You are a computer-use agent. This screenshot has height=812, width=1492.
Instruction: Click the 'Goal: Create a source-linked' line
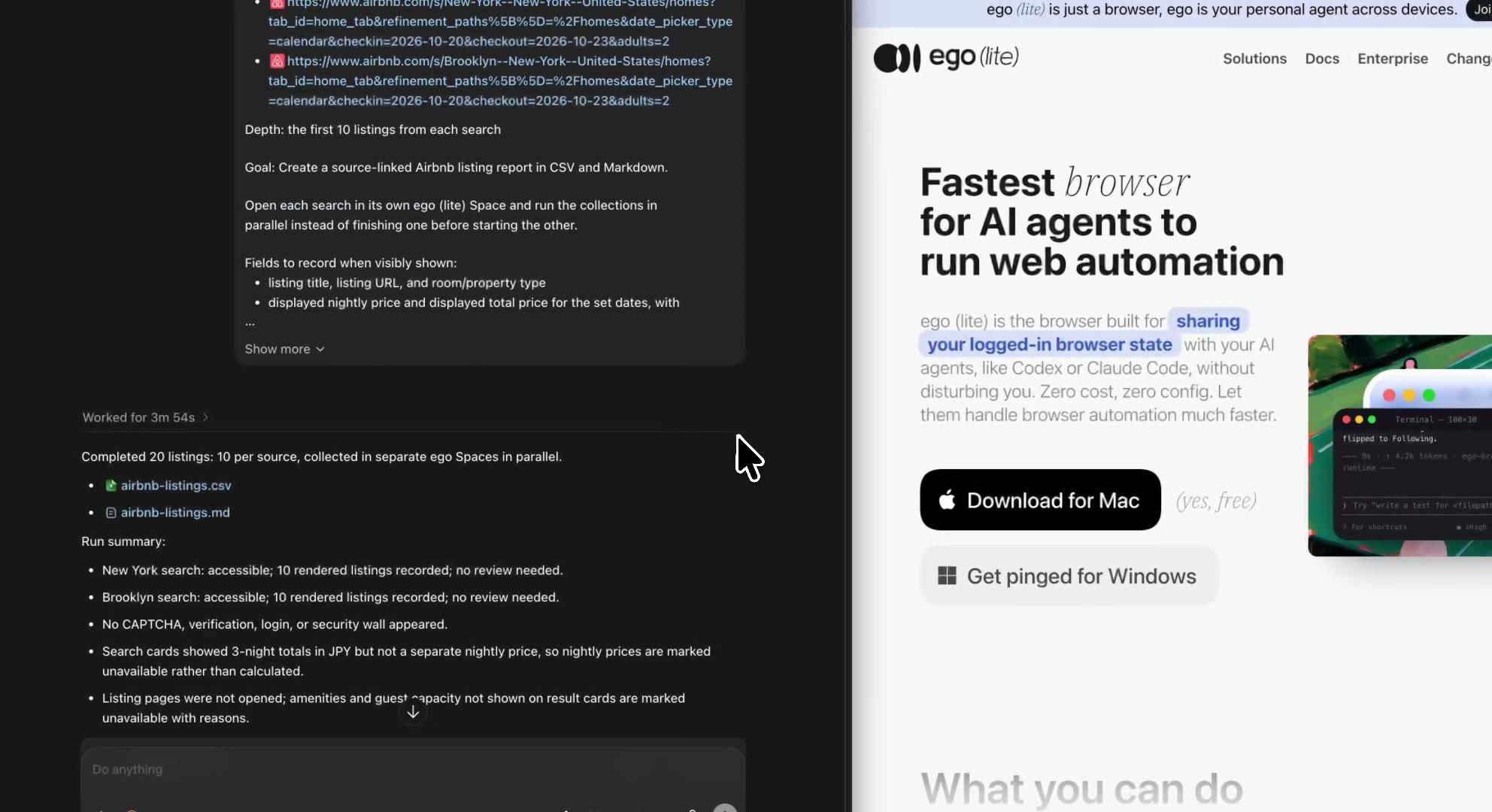[x=456, y=167]
